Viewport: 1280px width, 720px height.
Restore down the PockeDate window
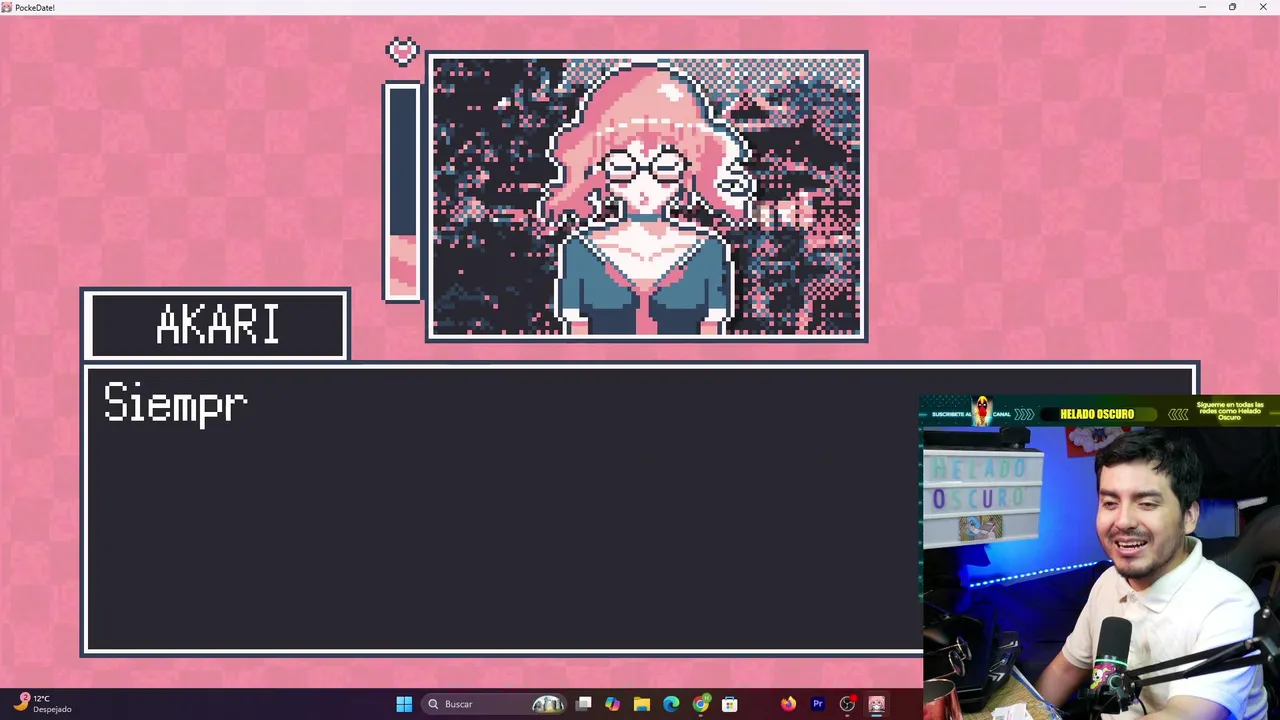[1232, 7]
